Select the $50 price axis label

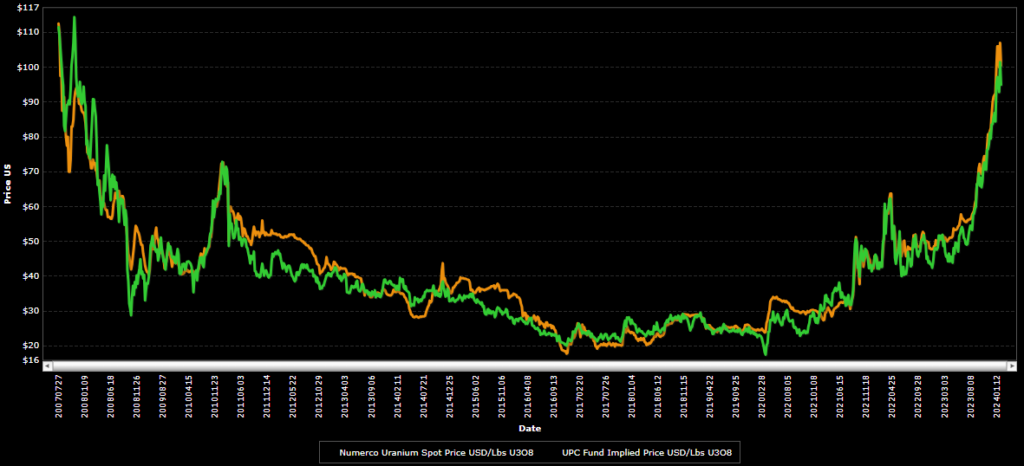tap(30, 241)
